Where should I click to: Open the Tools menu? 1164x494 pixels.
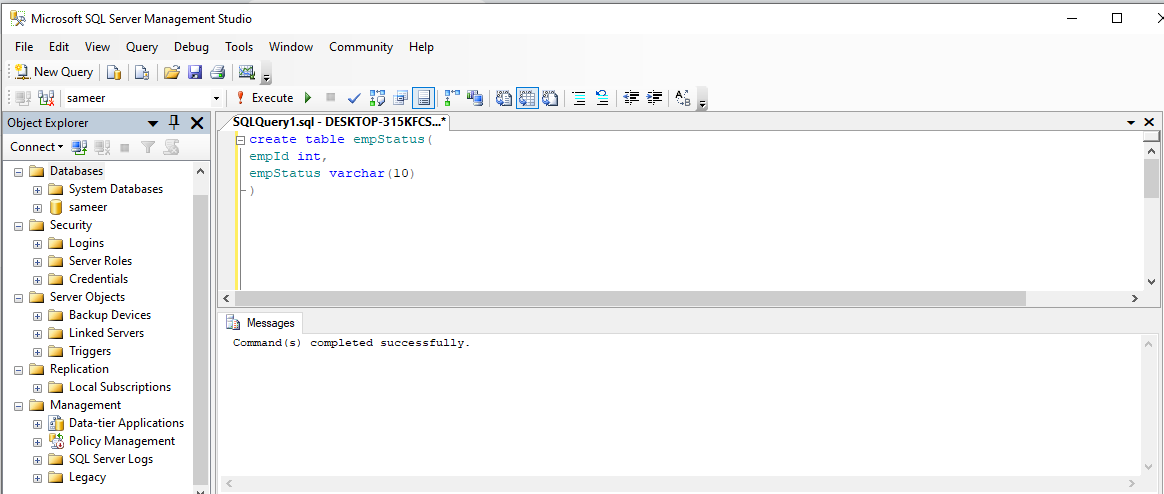pos(239,47)
